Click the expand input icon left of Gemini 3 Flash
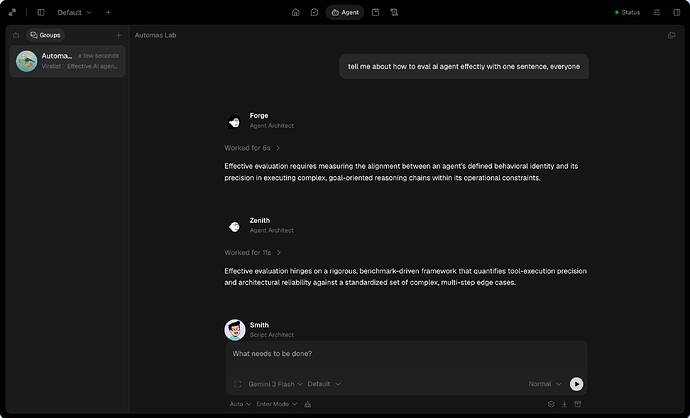Image resolution: width=690 pixels, height=418 pixels. 238,384
